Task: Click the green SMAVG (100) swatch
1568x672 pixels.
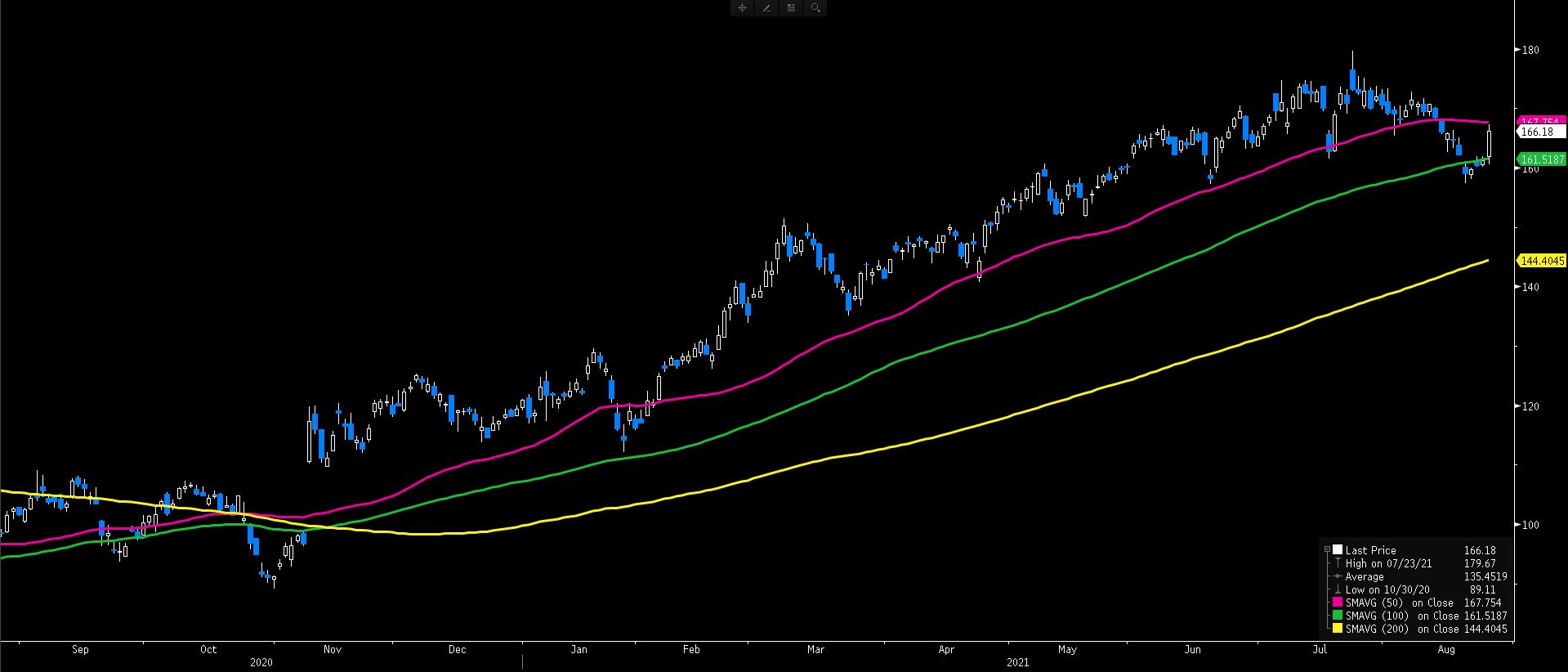Action: click(x=1338, y=616)
